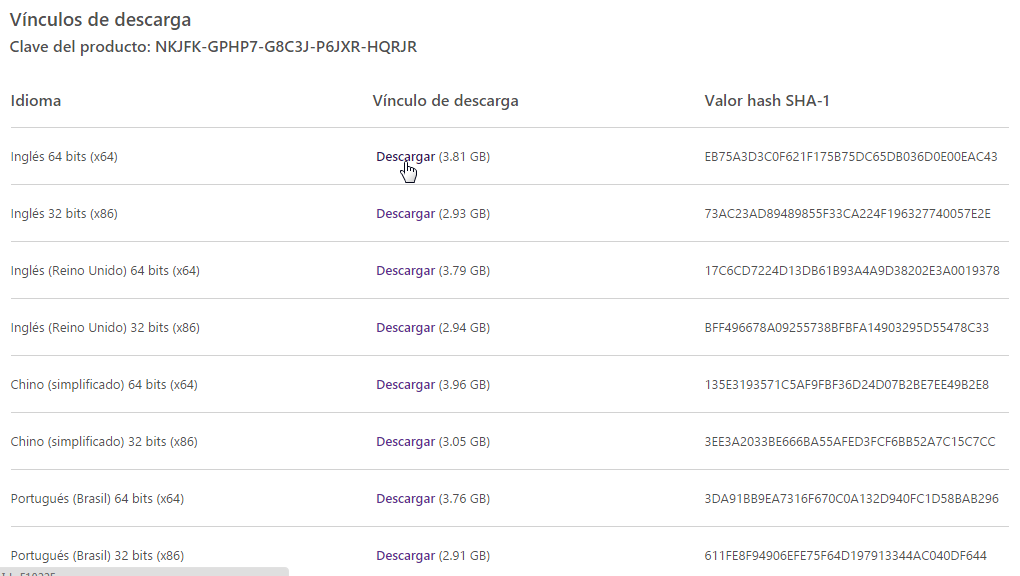Click the SHA-1 hash starting with 3DA91BB9
The image size is (1020, 576).
tap(851, 499)
